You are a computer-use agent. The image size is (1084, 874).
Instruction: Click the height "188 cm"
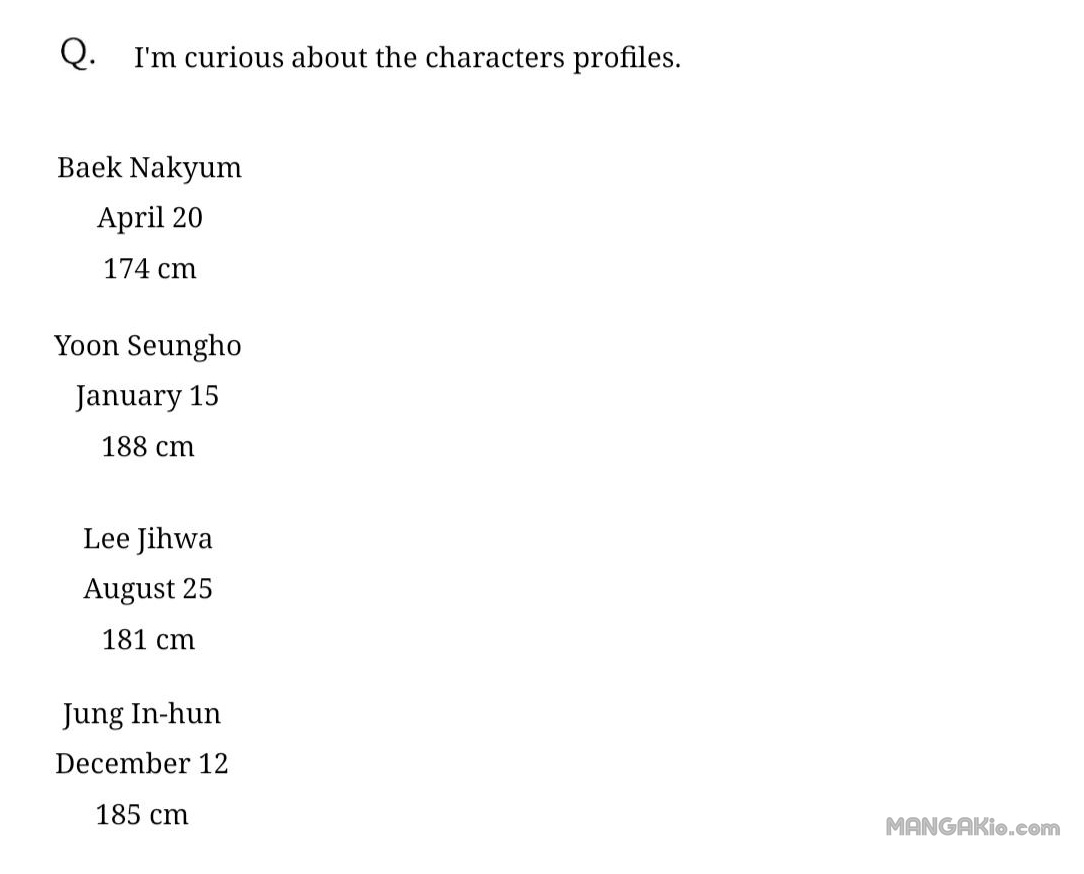[x=148, y=446]
